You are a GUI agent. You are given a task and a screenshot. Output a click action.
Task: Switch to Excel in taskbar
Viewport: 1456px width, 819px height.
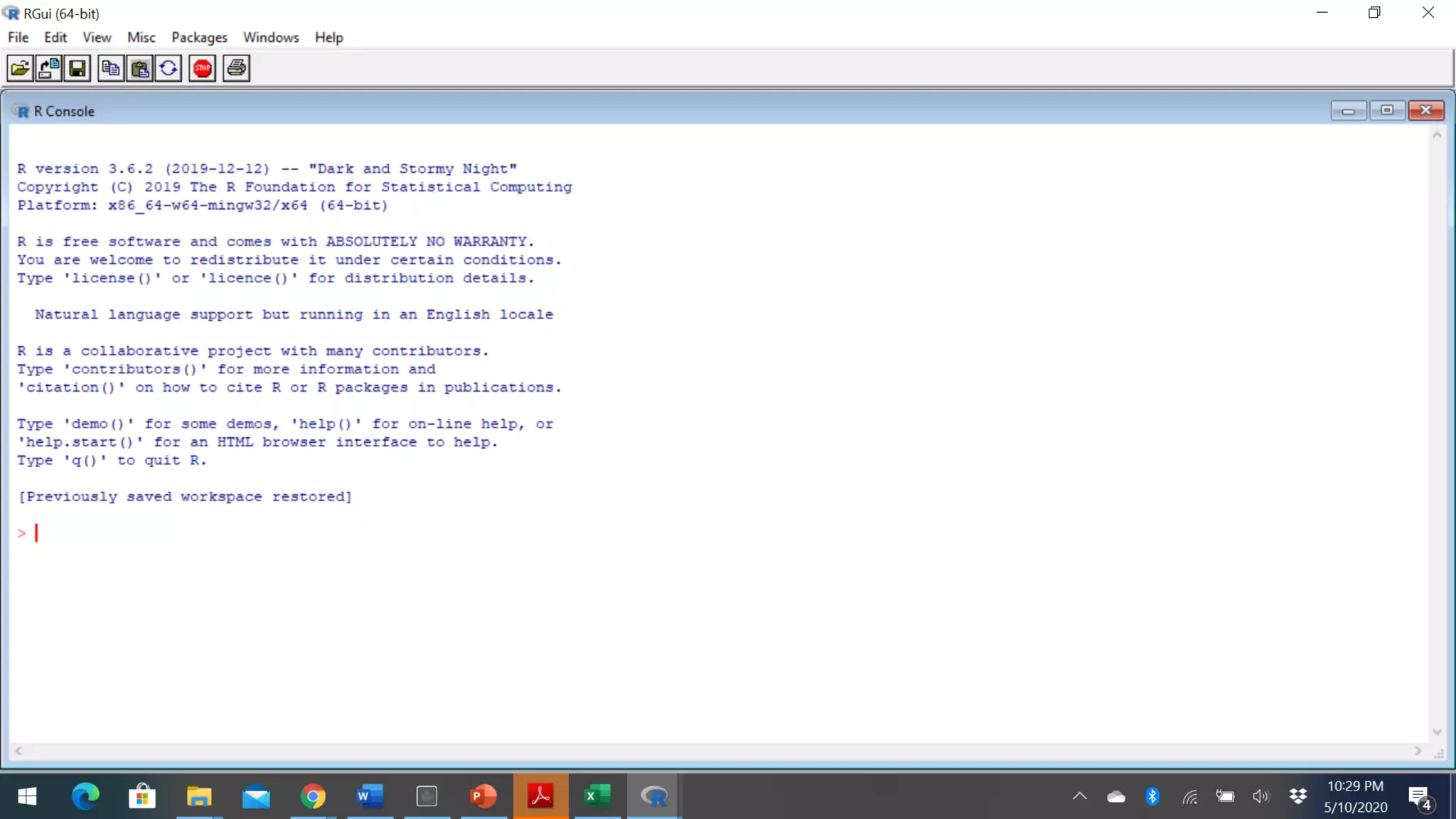597,796
